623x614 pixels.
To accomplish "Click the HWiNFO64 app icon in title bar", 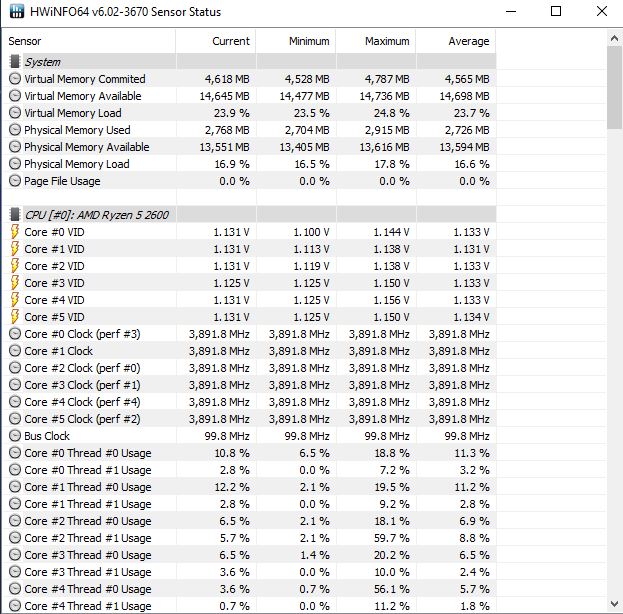I will 16,11.
